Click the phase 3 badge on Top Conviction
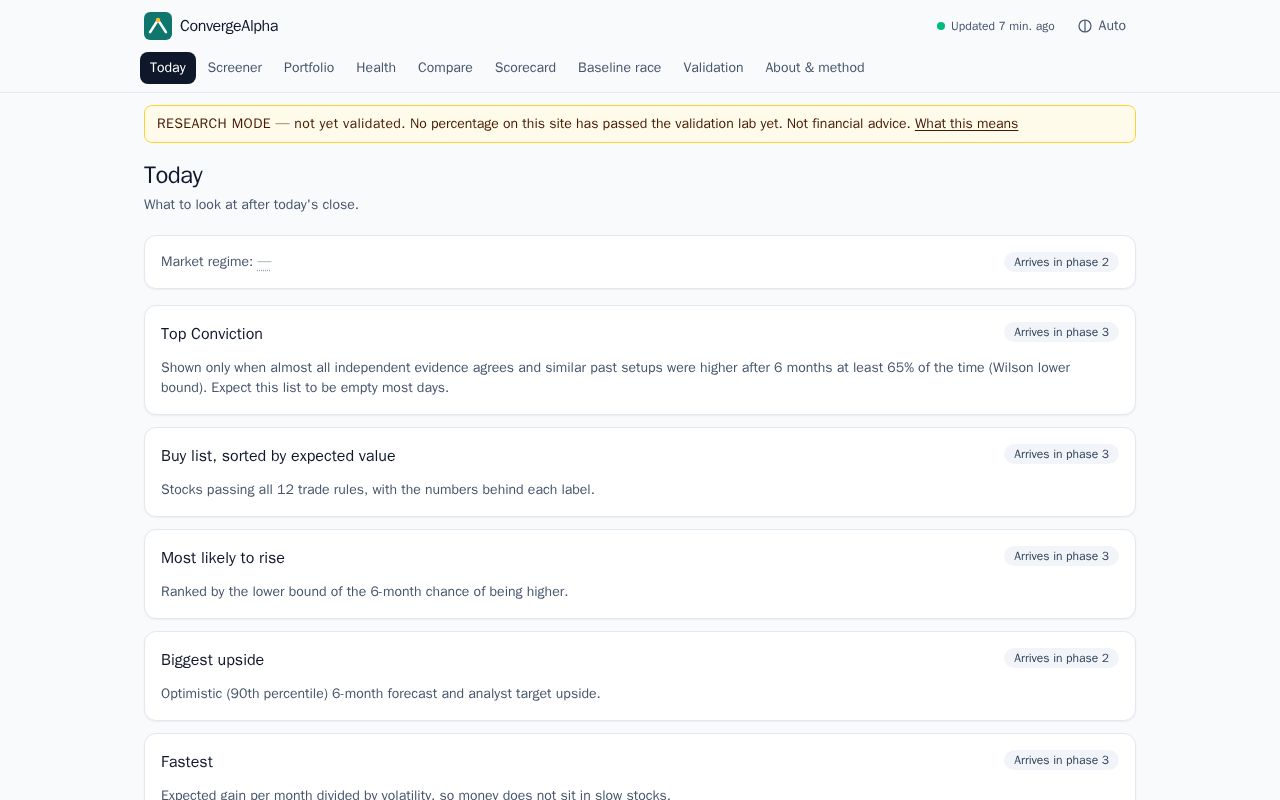 [x=1061, y=332]
